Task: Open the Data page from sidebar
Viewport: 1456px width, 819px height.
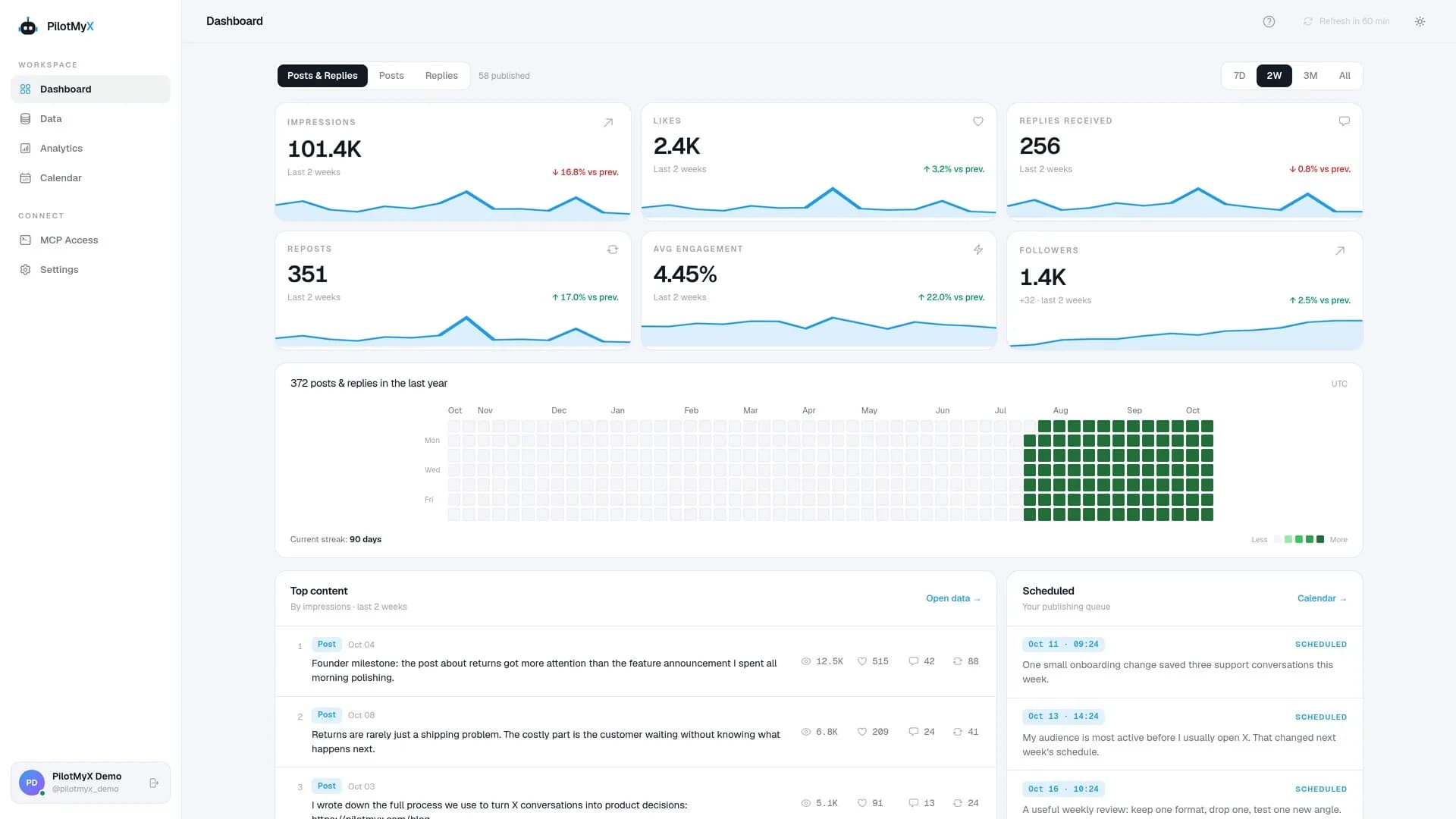Action: click(x=90, y=119)
